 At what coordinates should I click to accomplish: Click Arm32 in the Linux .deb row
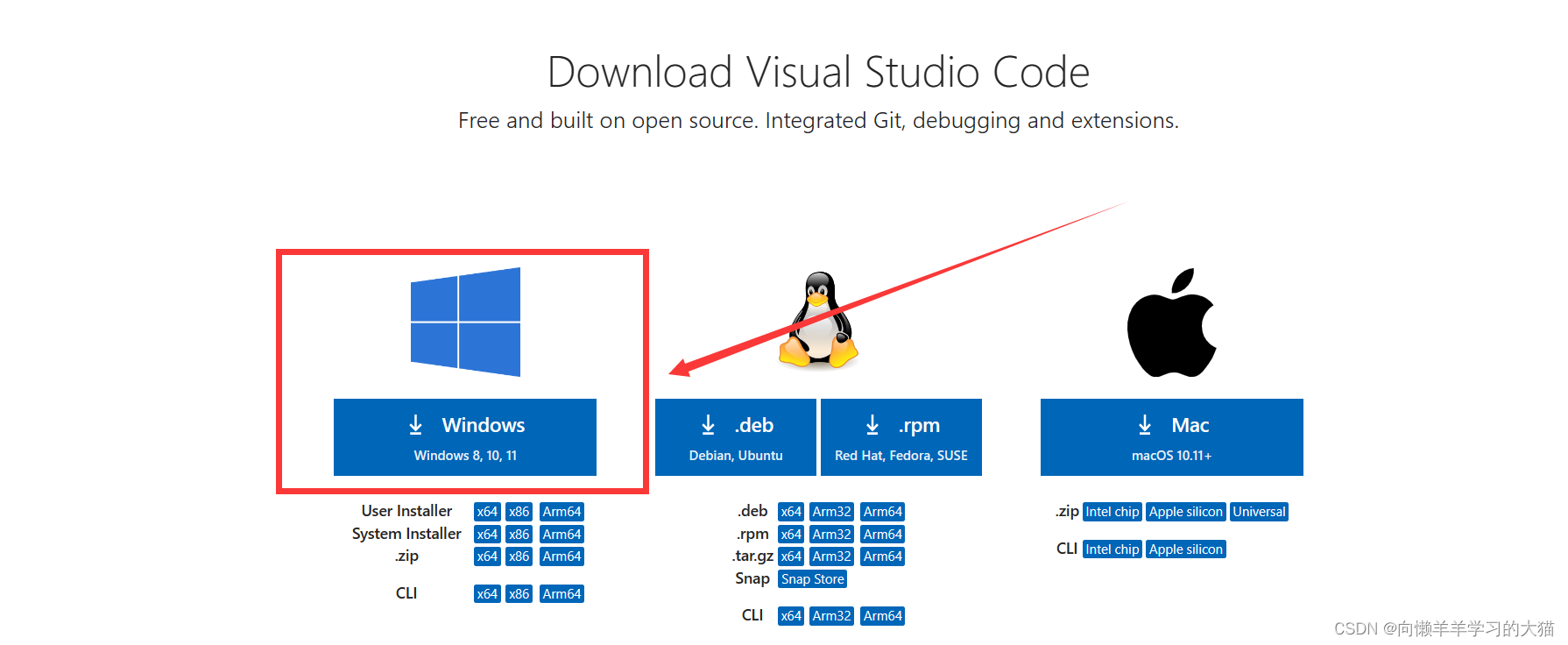click(831, 512)
